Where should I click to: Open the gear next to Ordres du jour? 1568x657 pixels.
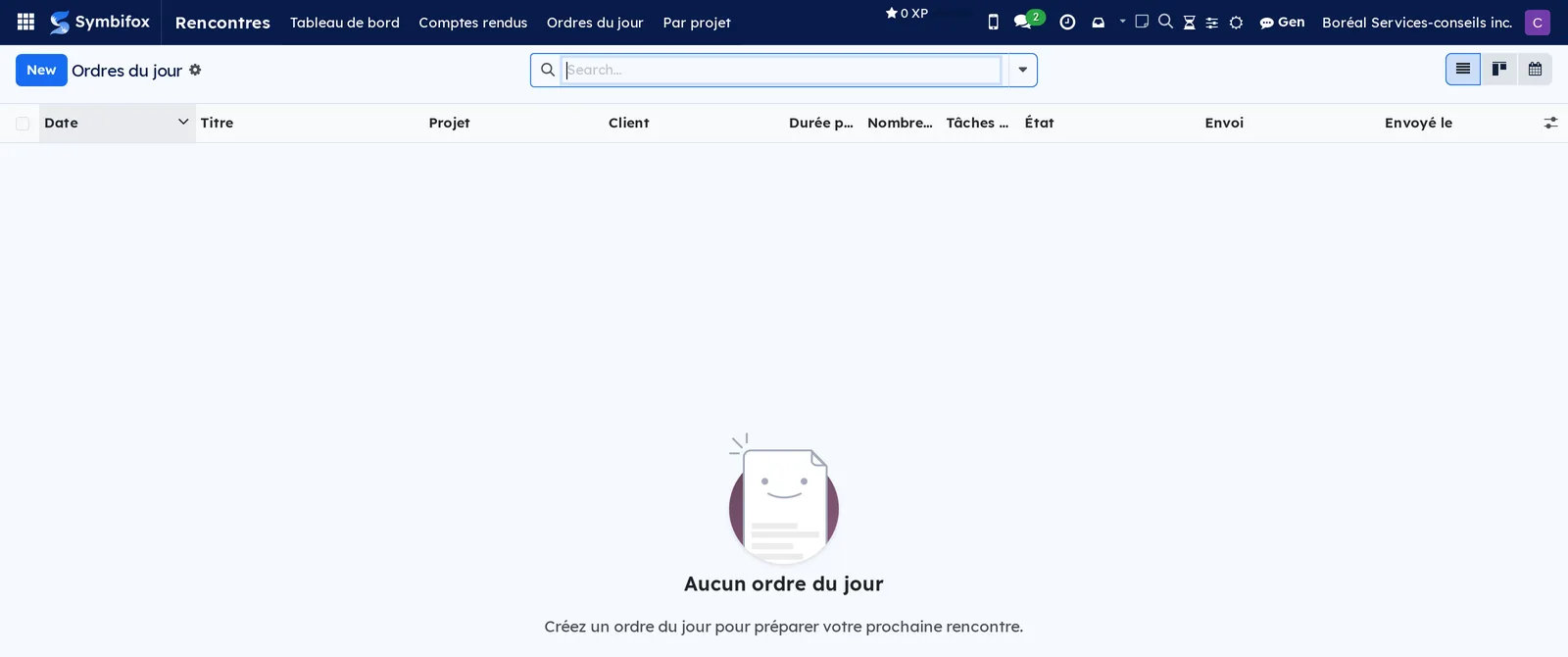click(x=195, y=70)
